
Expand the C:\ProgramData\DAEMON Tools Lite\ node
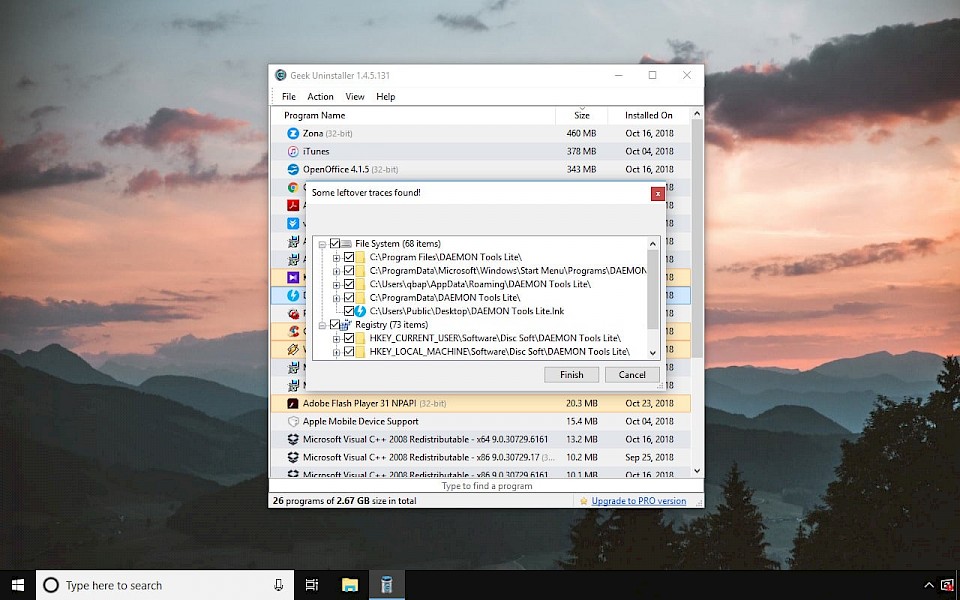tap(336, 298)
